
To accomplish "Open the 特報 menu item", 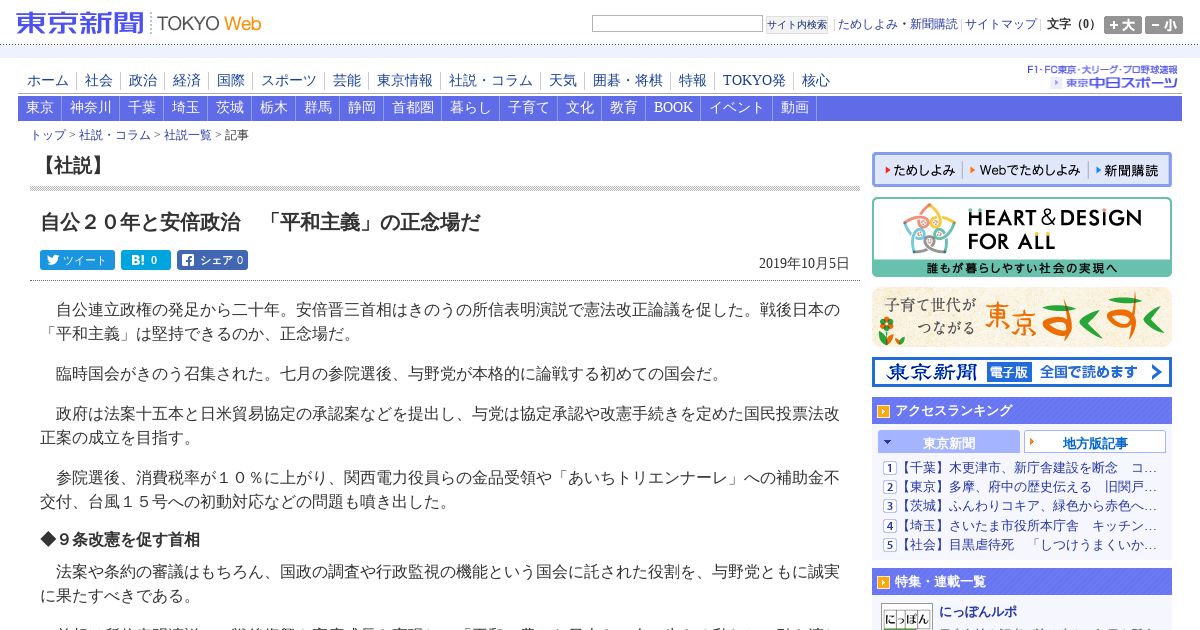I will [693, 80].
